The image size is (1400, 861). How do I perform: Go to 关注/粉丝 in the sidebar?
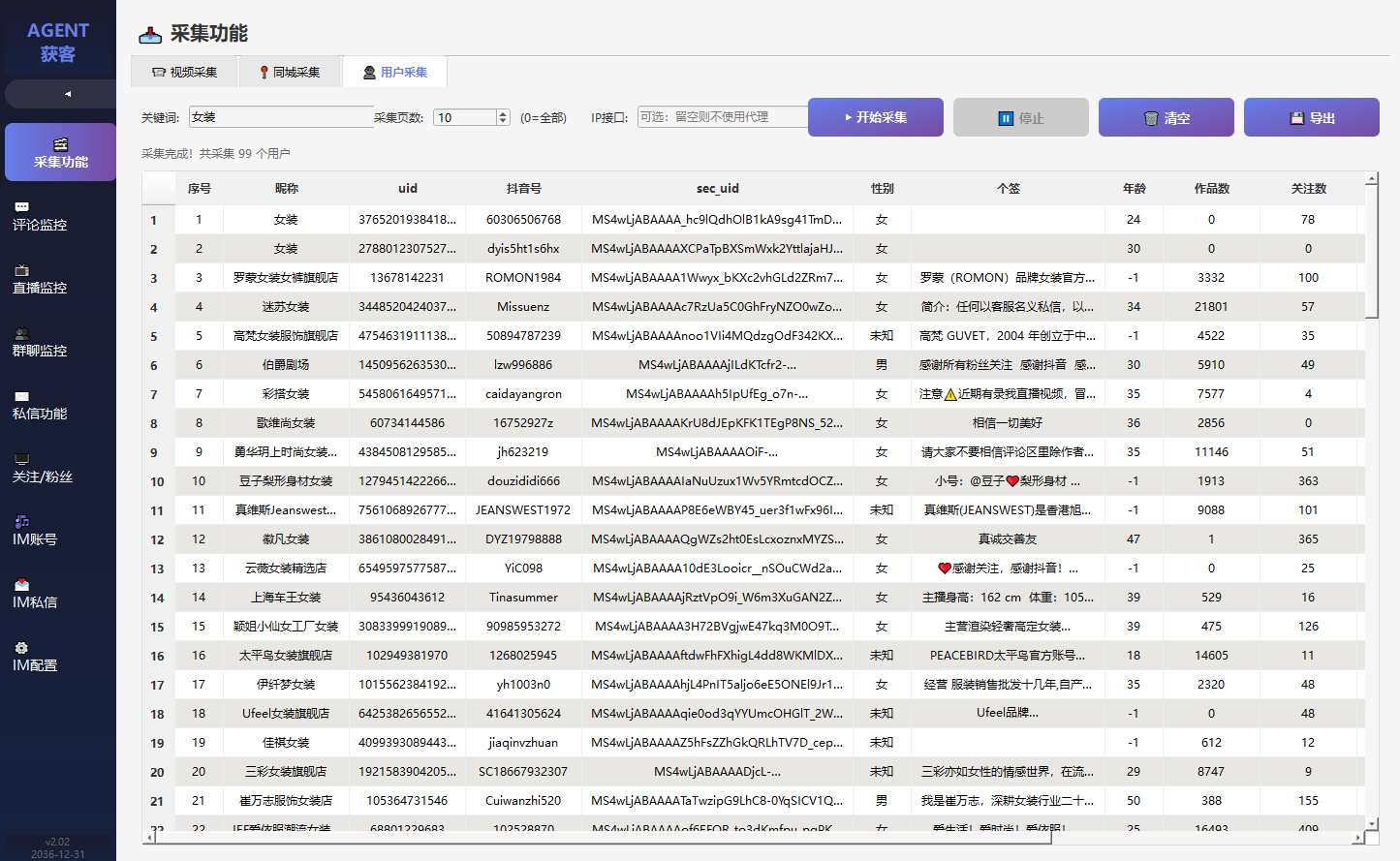click(x=58, y=468)
